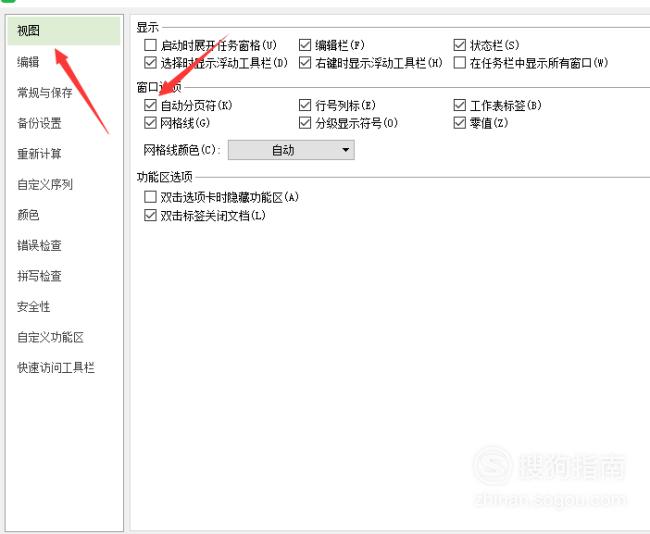Toggle the 工作表标签(B) checkbox
Viewport: 650px width, 534px height.
(x=459, y=105)
